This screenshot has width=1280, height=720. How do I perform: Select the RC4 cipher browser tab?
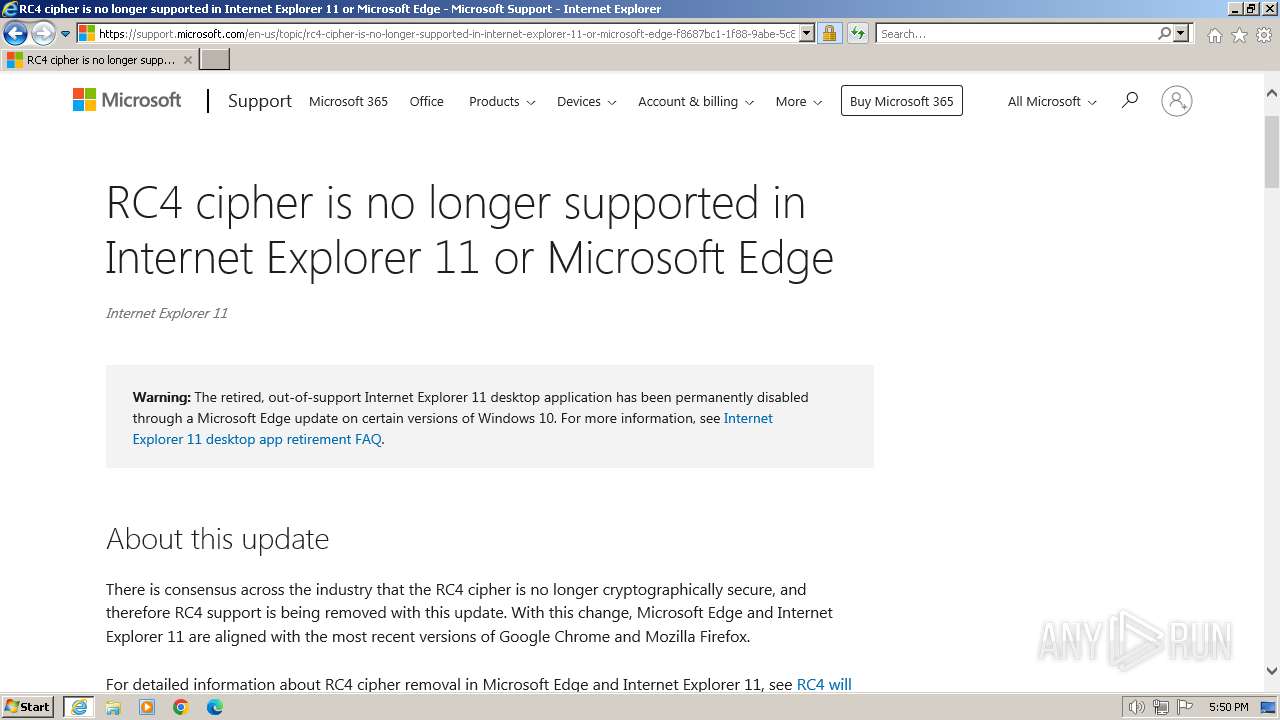(99, 60)
